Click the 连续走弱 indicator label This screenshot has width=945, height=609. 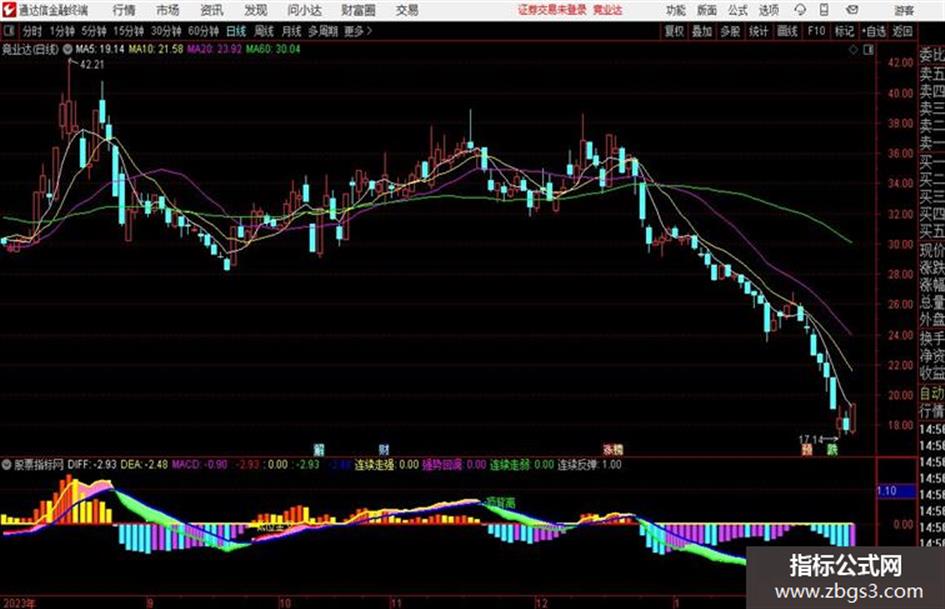pos(509,465)
